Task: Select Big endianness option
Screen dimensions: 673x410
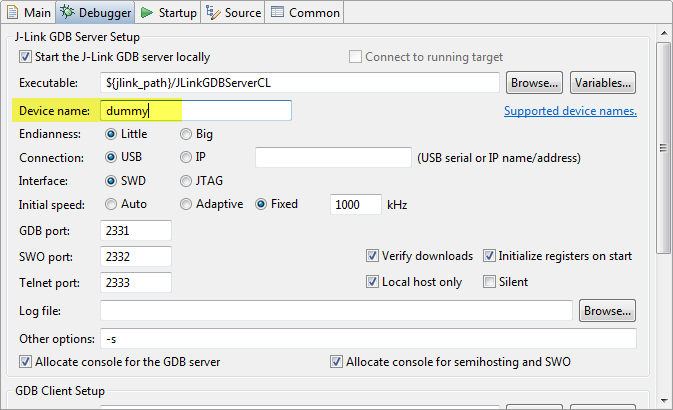Action: coord(187,133)
